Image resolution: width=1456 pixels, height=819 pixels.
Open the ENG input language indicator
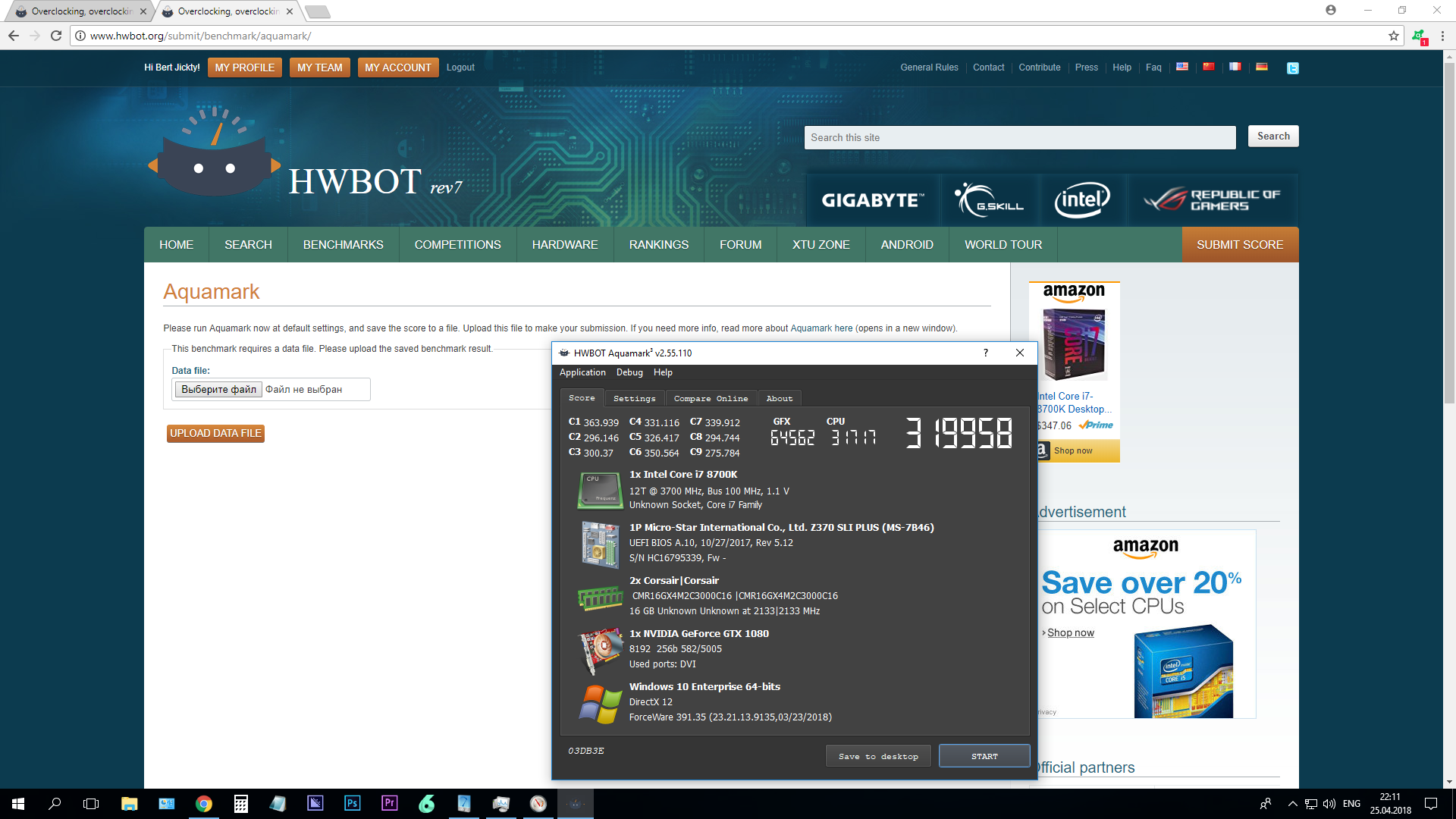coord(1351,804)
